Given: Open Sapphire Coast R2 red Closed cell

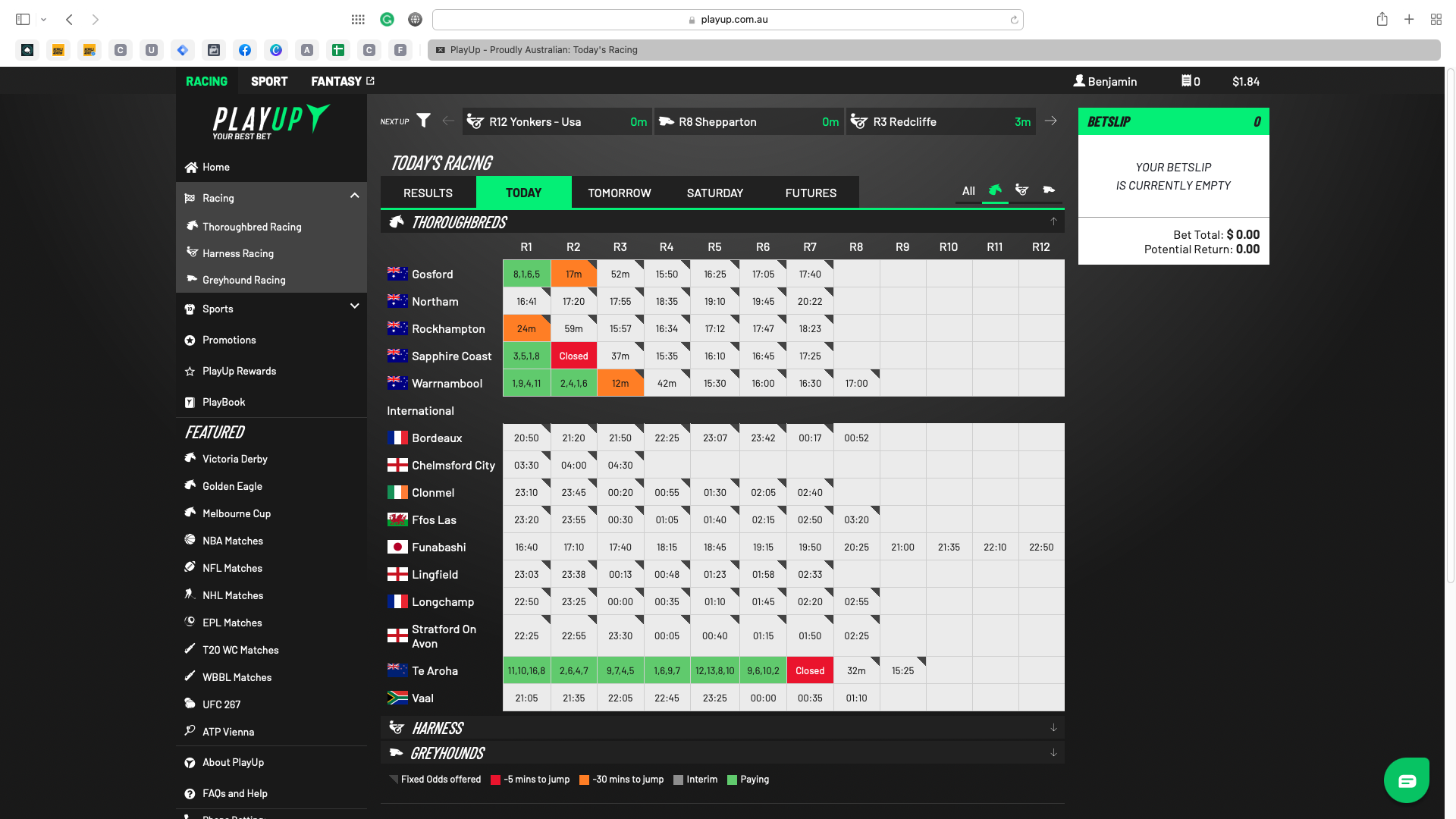Looking at the screenshot, I should coord(573,356).
